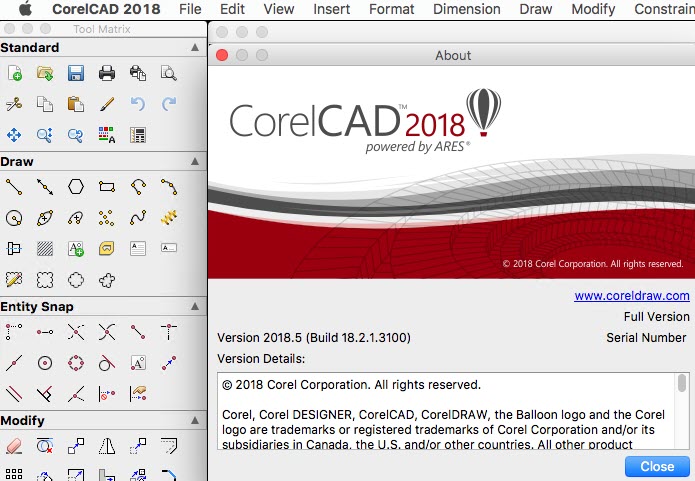This screenshot has height=481, width=695.
Task: Select the Note multi-line text icon
Action: (138, 248)
